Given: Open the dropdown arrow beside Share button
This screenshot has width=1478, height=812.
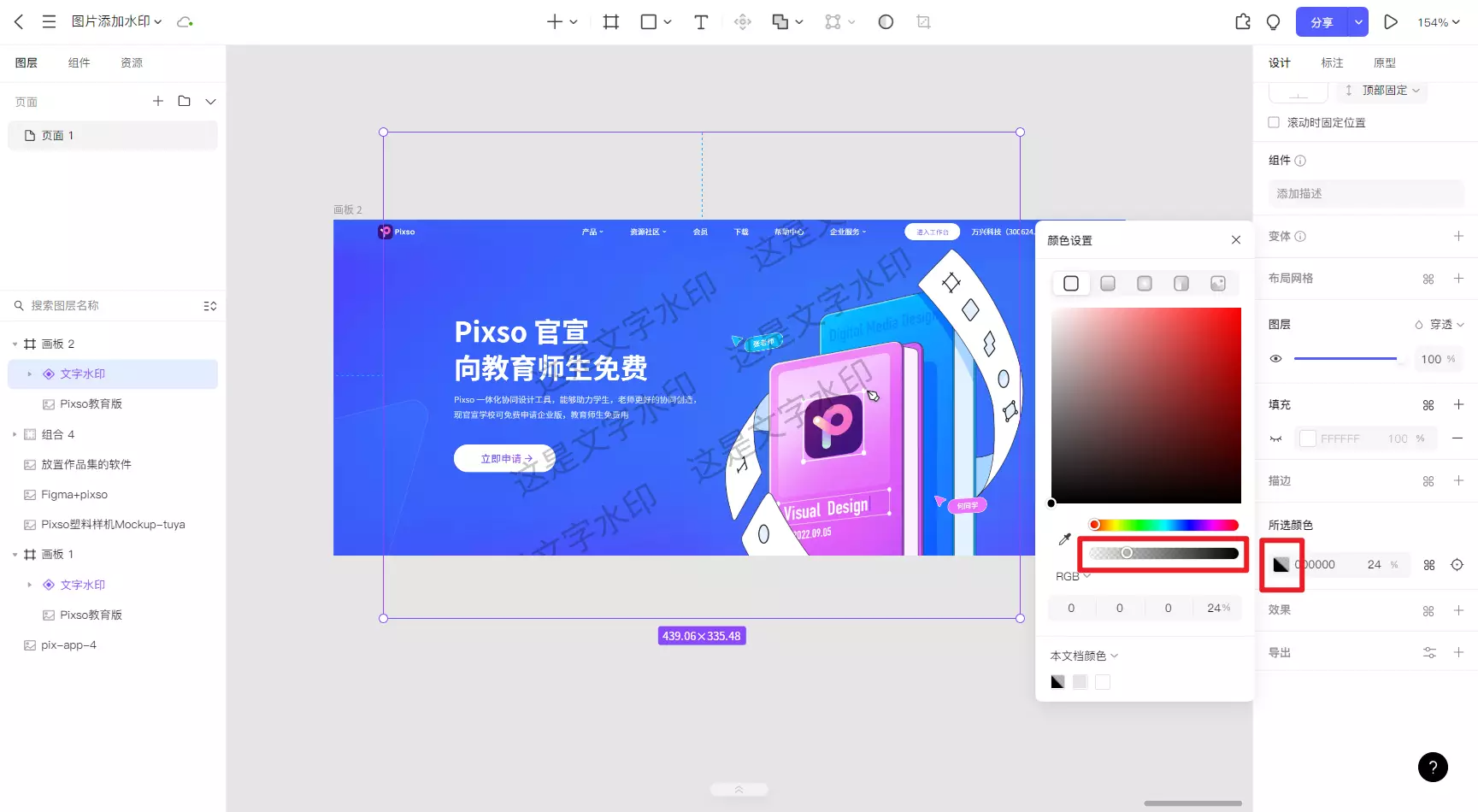Looking at the screenshot, I should [1357, 22].
